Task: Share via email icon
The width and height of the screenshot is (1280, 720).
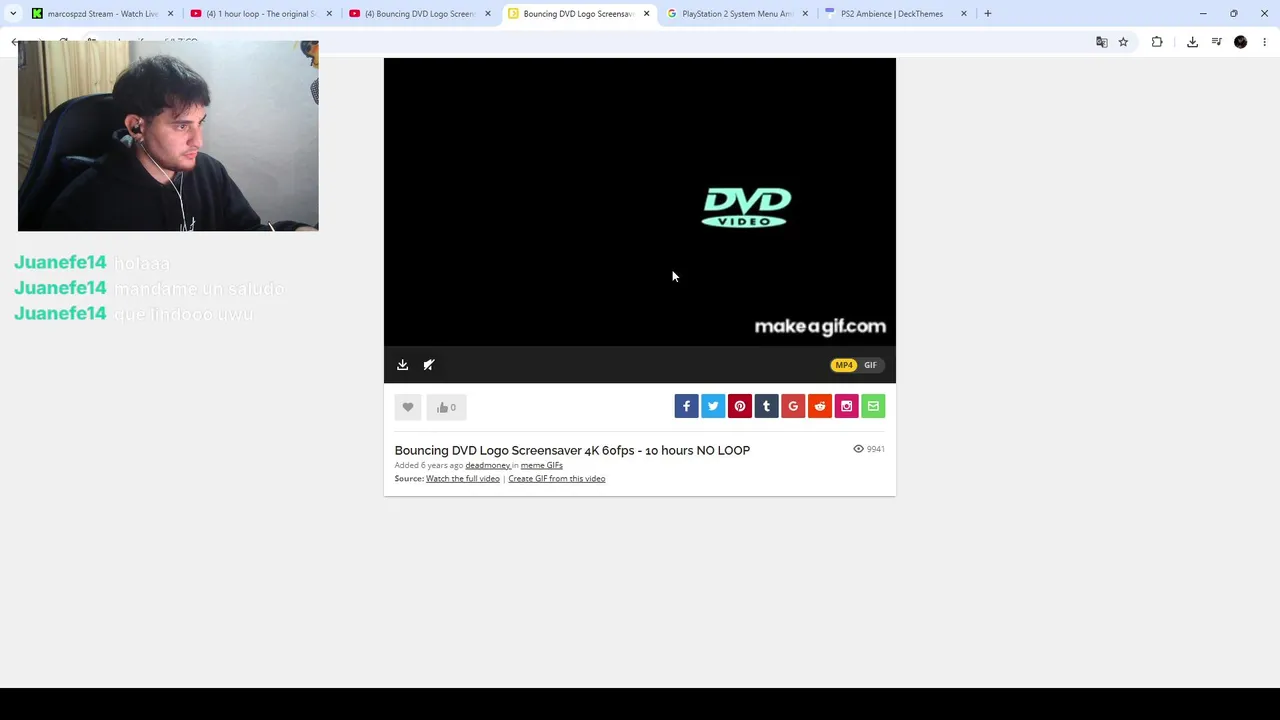Action: [x=873, y=406]
